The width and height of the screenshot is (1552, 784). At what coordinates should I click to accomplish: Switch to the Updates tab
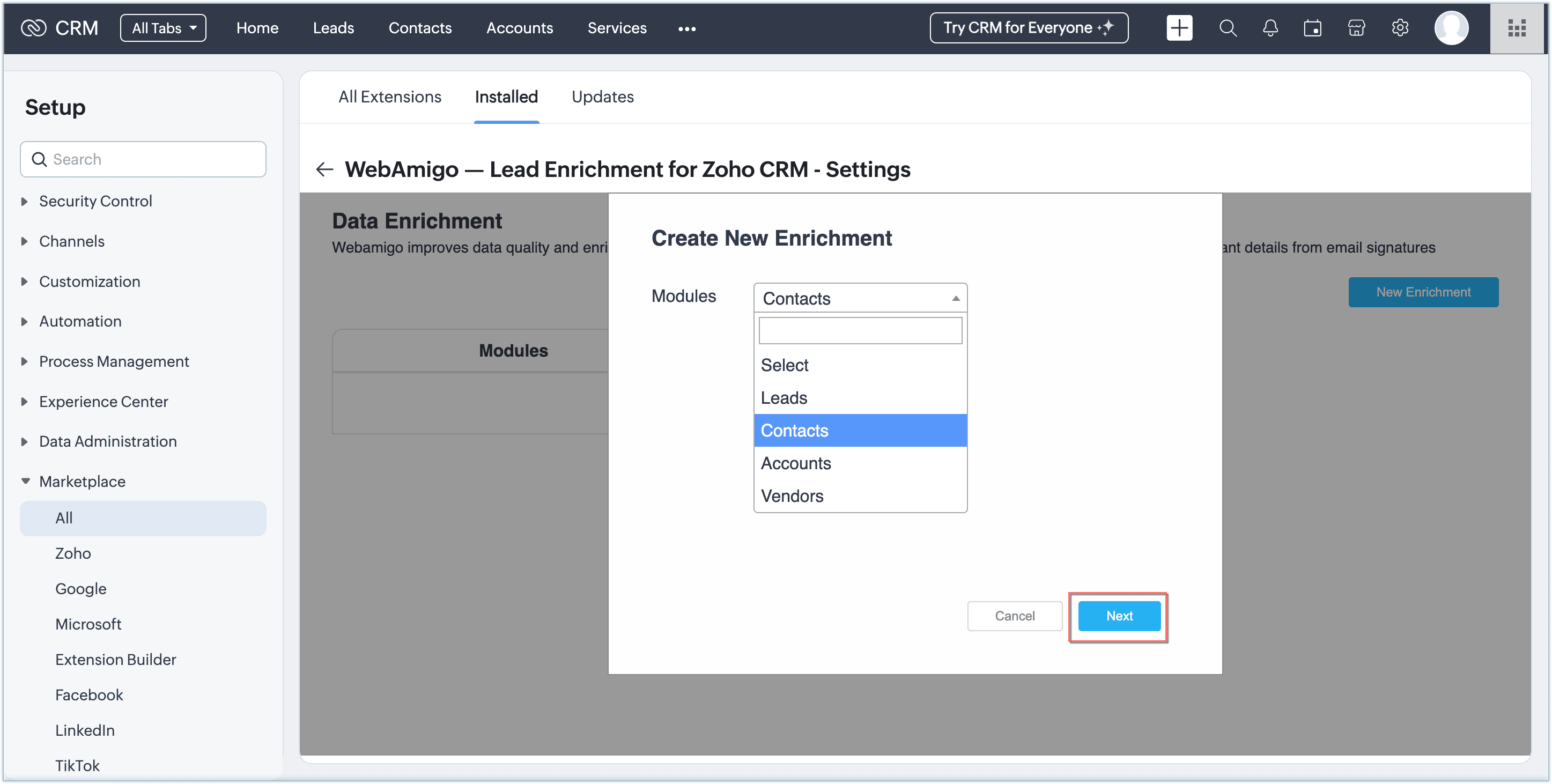[602, 97]
